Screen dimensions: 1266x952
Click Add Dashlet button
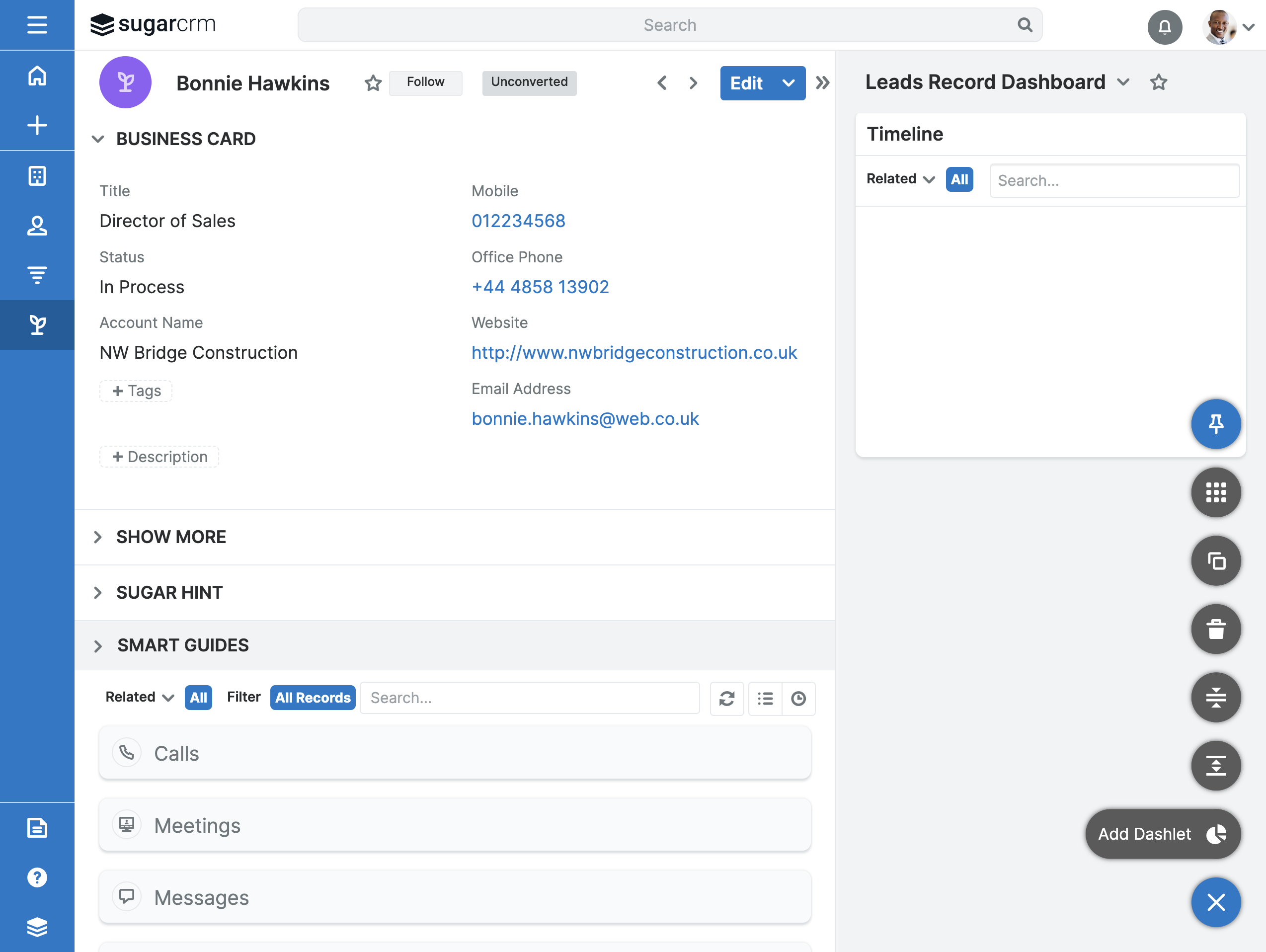tap(1163, 834)
